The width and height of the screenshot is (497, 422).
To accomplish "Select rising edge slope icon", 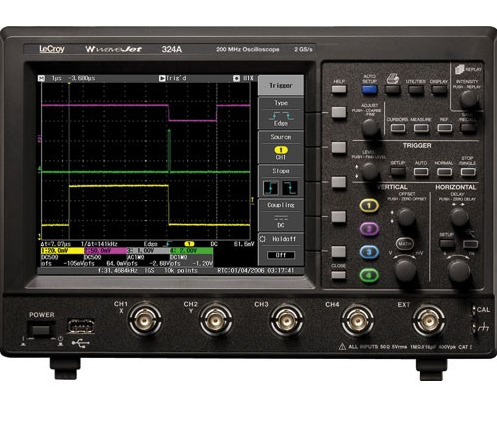I will pyautogui.click(x=271, y=188).
